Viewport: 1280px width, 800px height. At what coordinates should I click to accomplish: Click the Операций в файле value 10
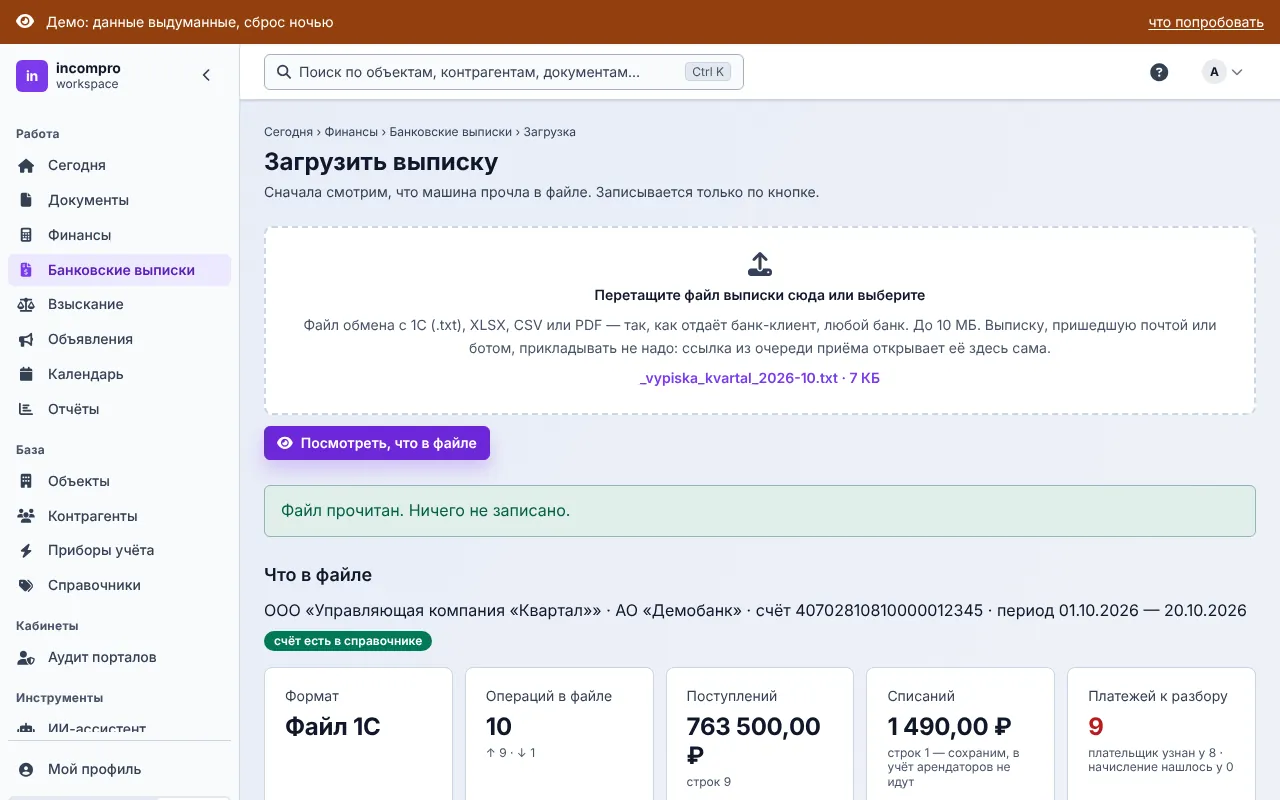point(499,727)
